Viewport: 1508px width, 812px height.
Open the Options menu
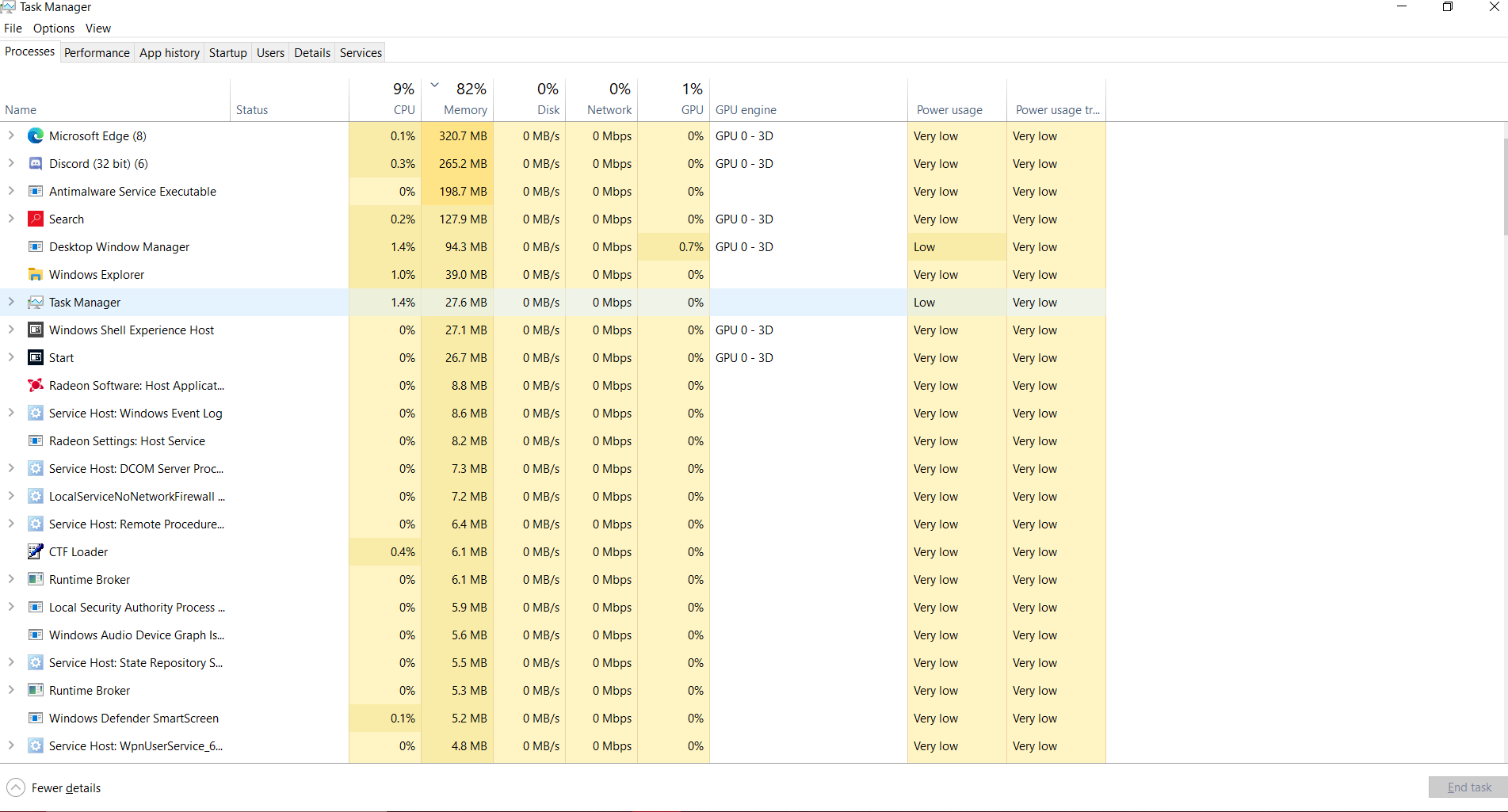pyautogui.click(x=54, y=29)
